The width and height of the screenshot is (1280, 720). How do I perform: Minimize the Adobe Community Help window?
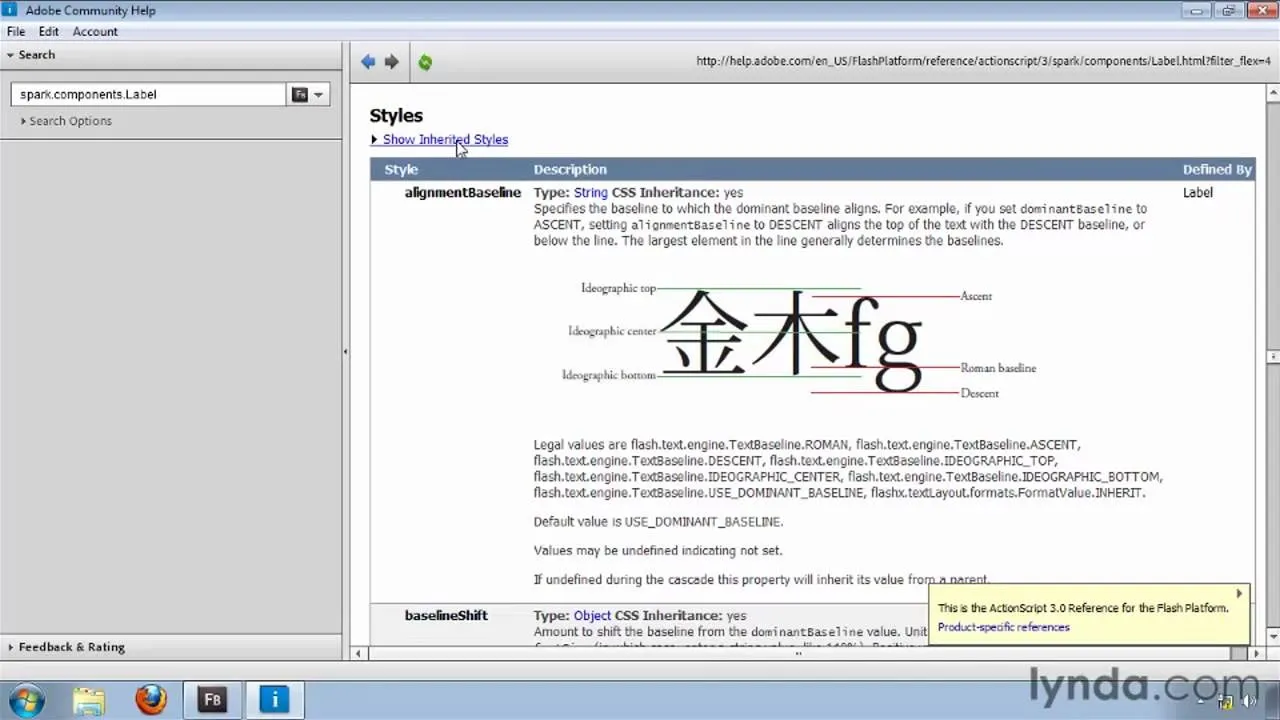[x=1195, y=10]
